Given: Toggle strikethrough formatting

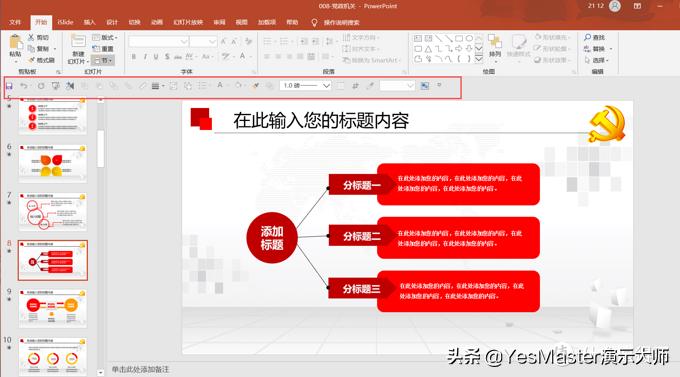Looking at the screenshot, I should pyautogui.click(x=178, y=56).
